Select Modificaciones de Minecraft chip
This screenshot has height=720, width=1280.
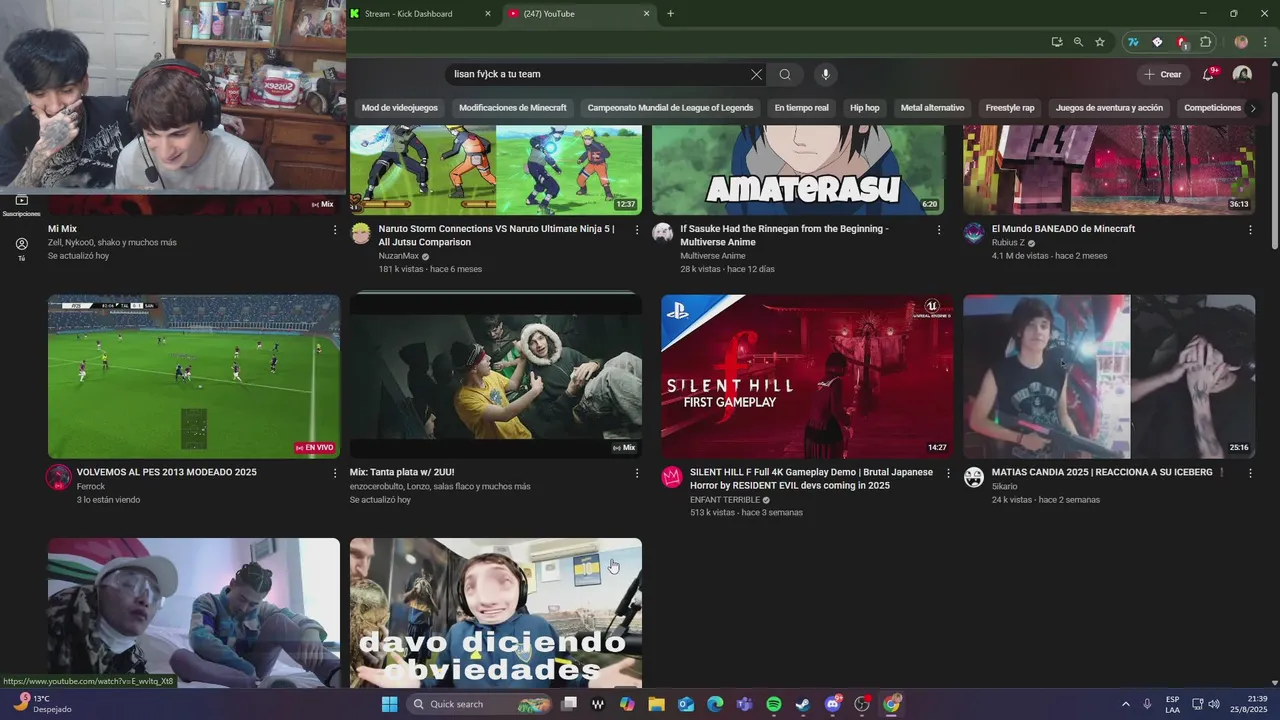[512, 108]
